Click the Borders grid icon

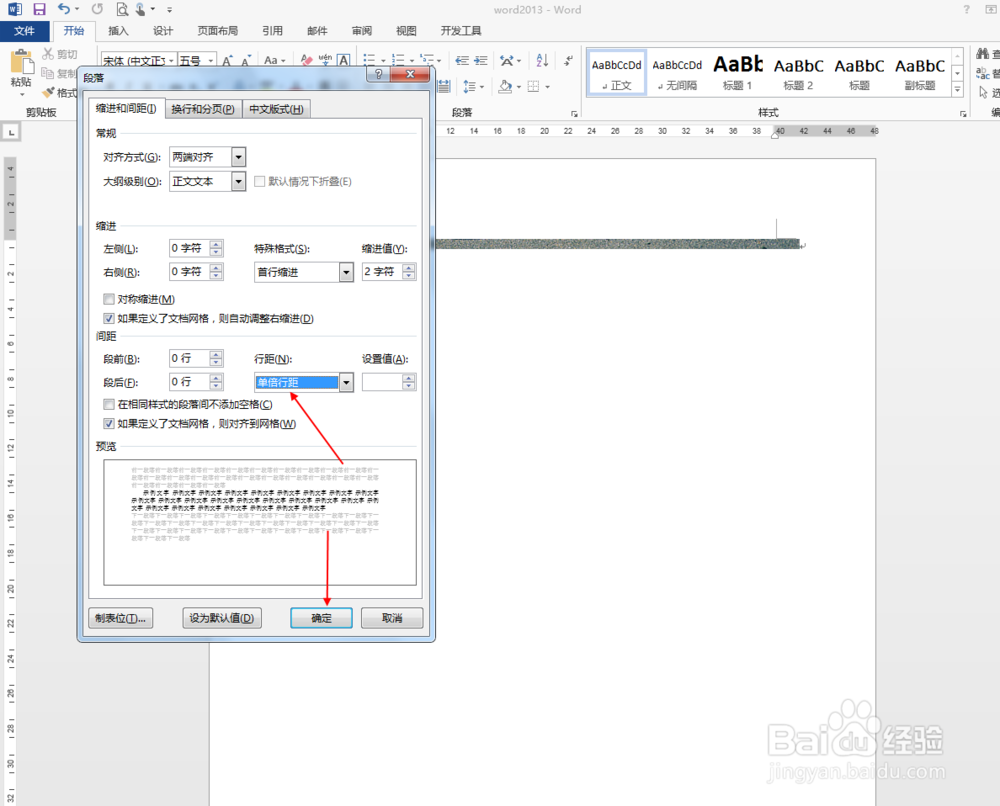point(534,86)
